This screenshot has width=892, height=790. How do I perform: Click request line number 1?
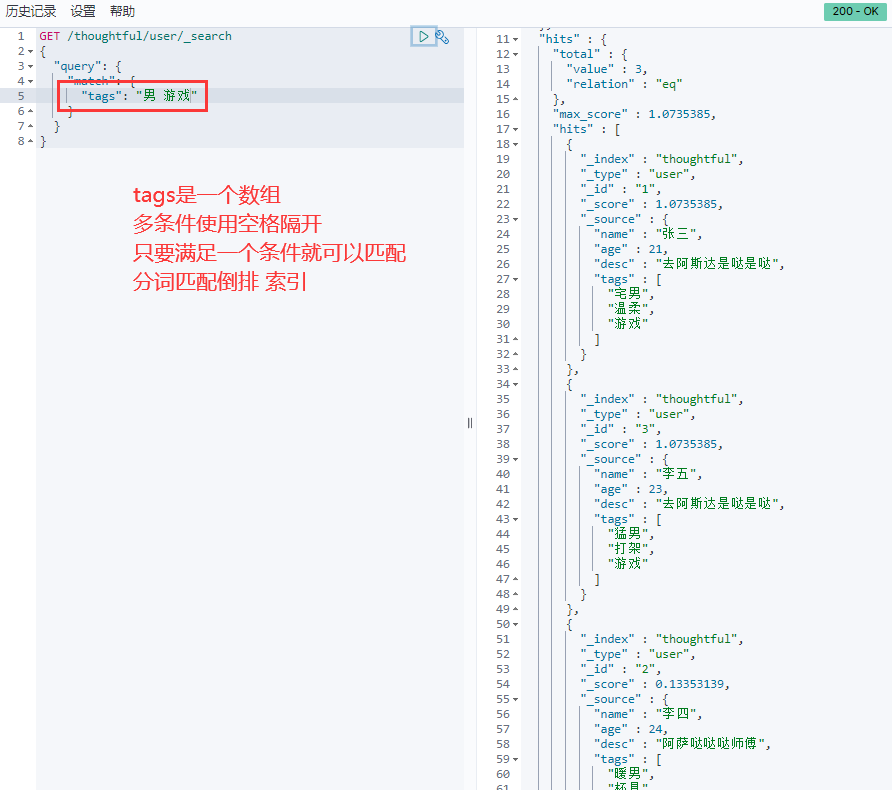(21, 36)
